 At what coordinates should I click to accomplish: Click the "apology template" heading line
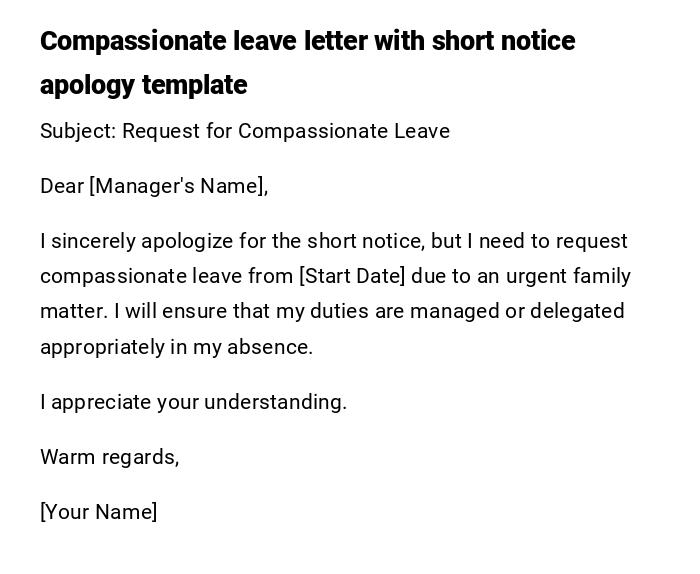[143, 85]
